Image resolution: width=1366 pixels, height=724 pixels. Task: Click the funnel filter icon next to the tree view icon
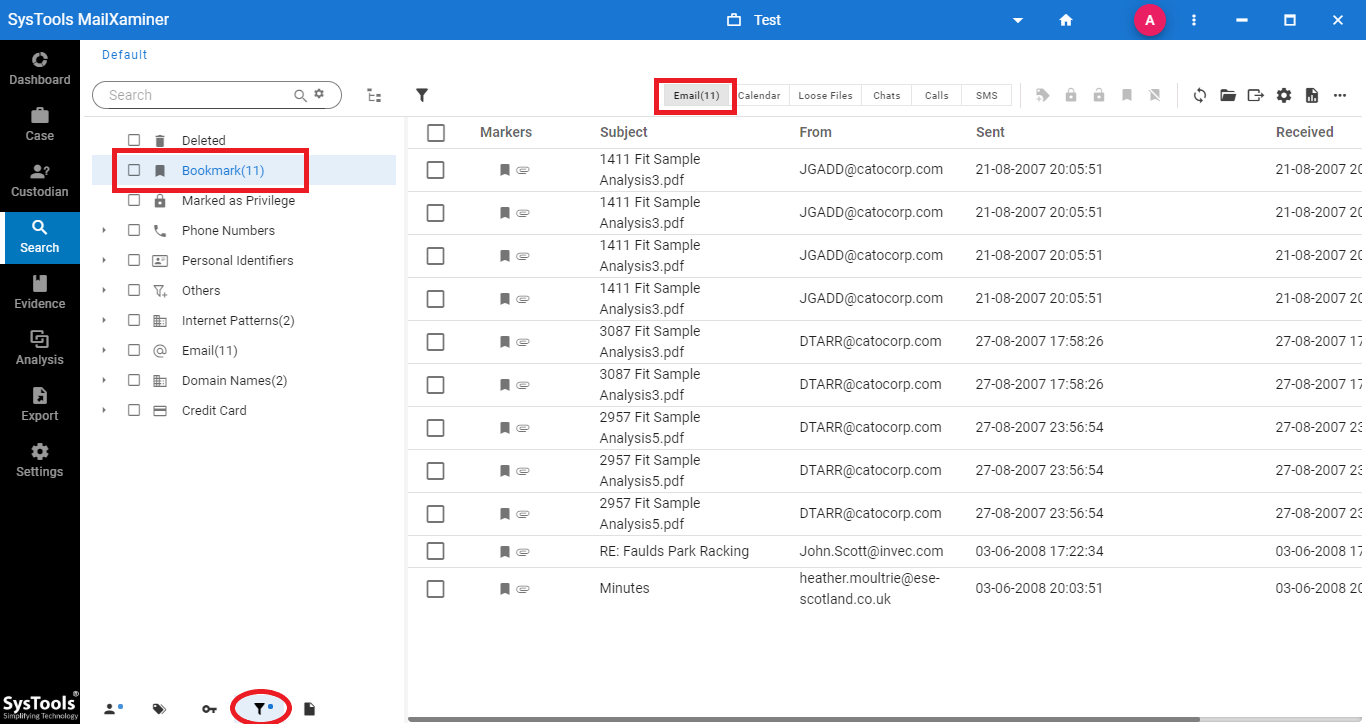422,95
